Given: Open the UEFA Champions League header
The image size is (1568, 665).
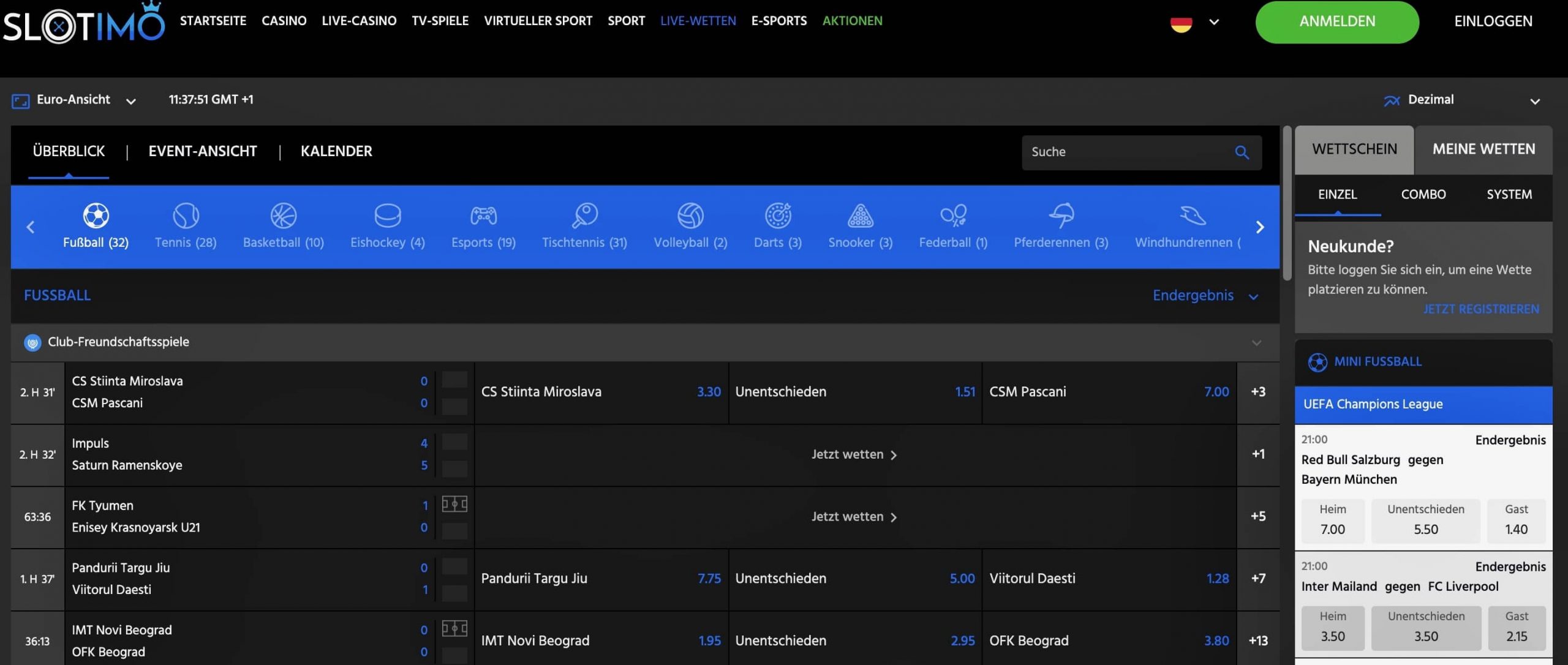Looking at the screenshot, I should click(x=1423, y=405).
